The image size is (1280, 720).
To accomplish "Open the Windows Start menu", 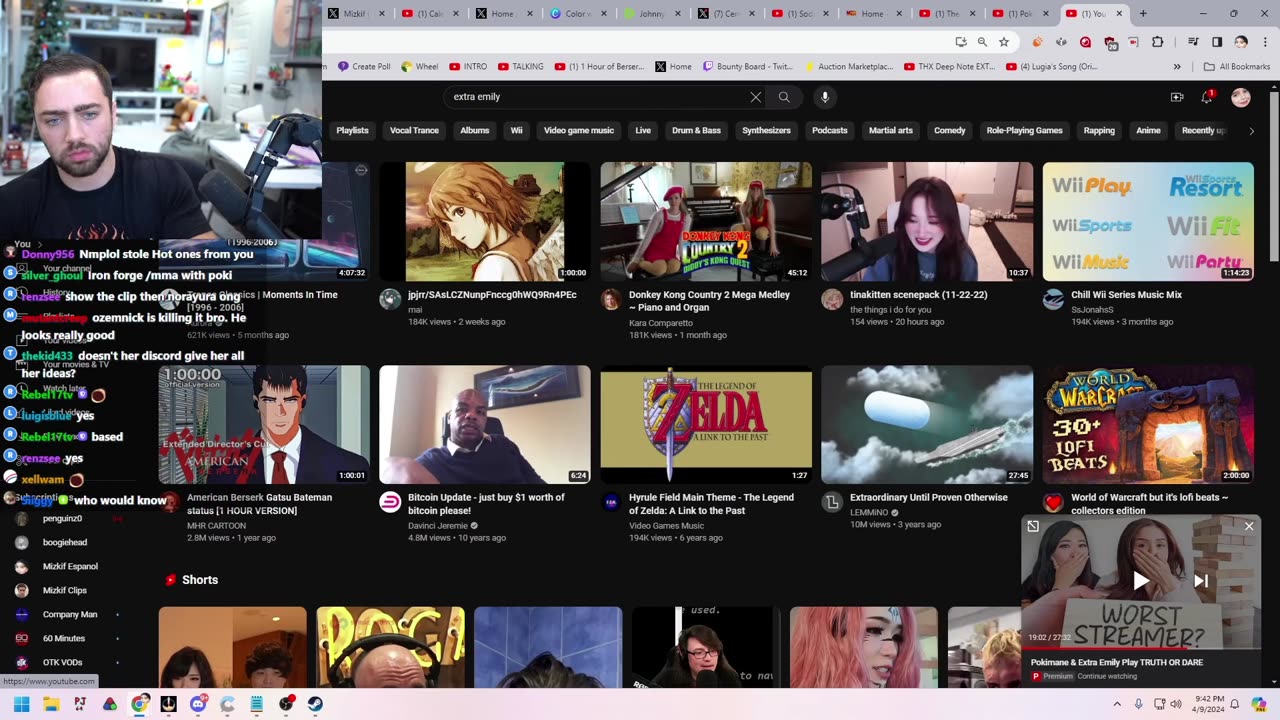I will coord(21,704).
